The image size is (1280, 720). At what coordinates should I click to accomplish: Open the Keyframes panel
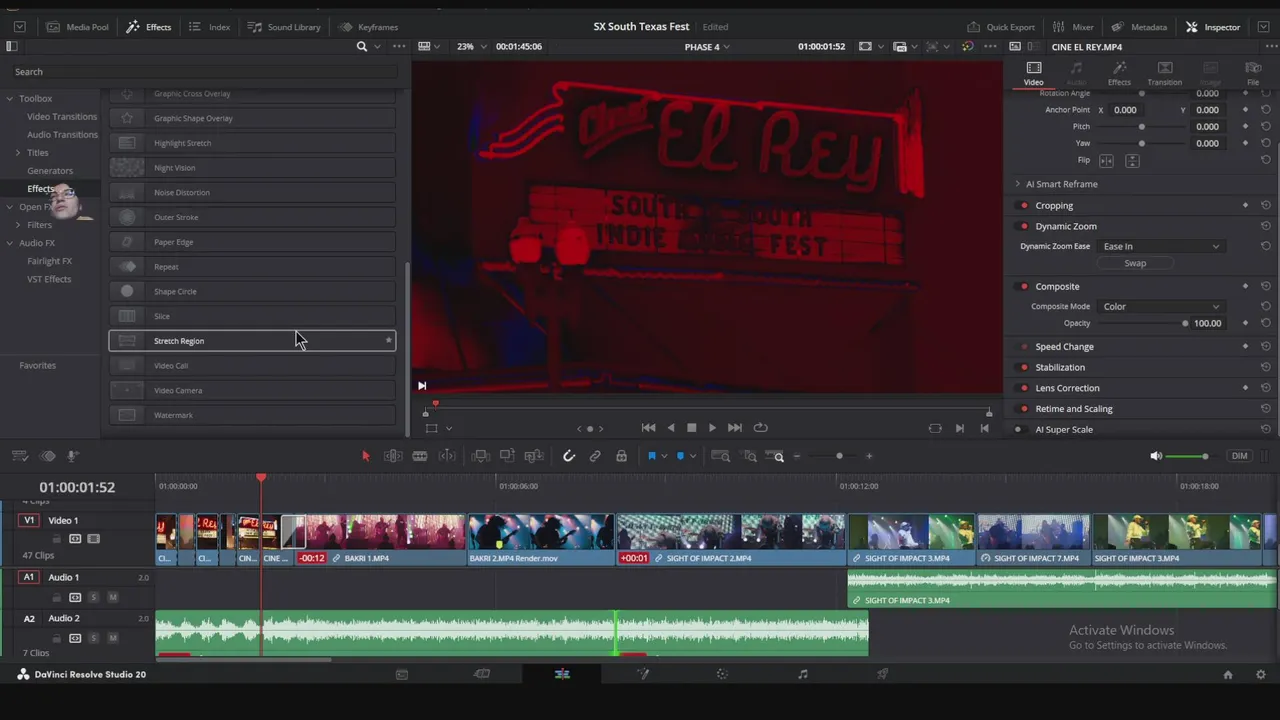pyautogui.click(x=368, y=27)
